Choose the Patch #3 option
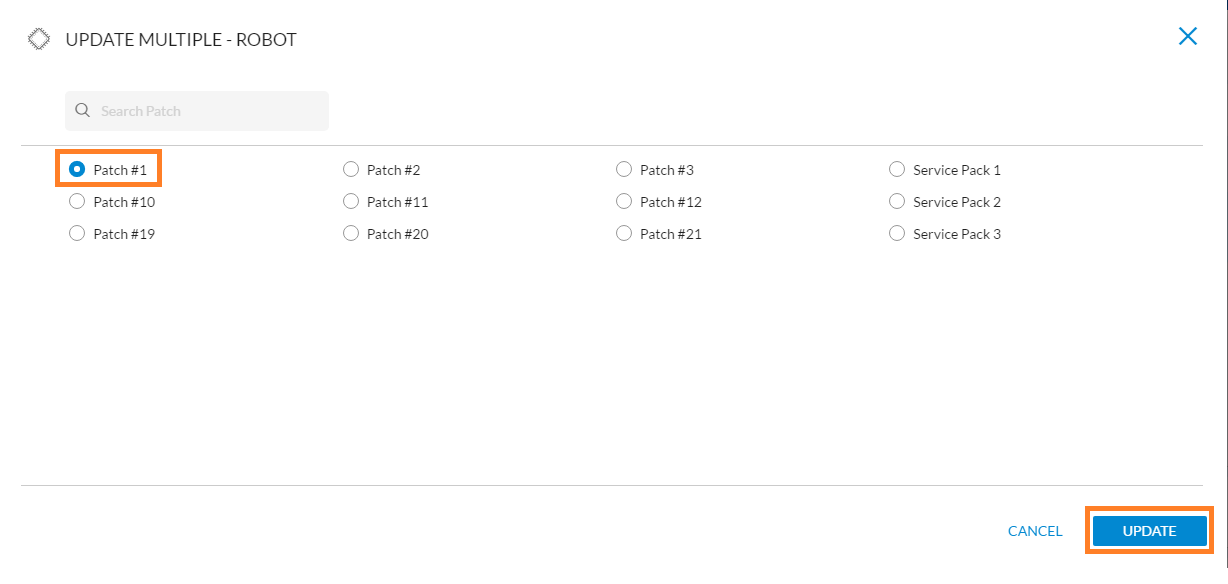Viewport: 1228px width, 584px height. 624,170
